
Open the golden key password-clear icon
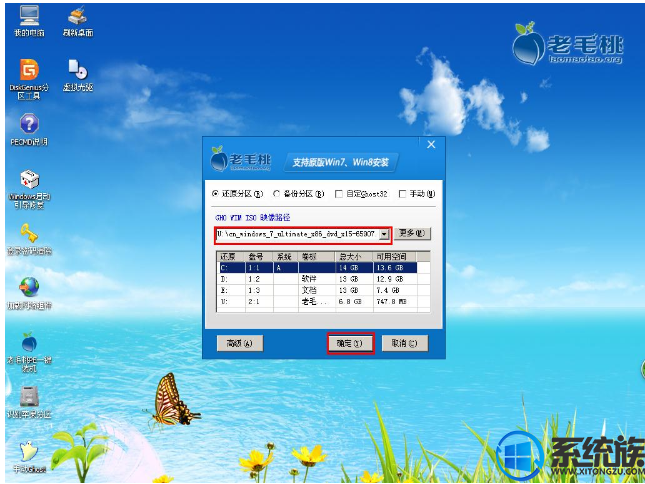29,239
